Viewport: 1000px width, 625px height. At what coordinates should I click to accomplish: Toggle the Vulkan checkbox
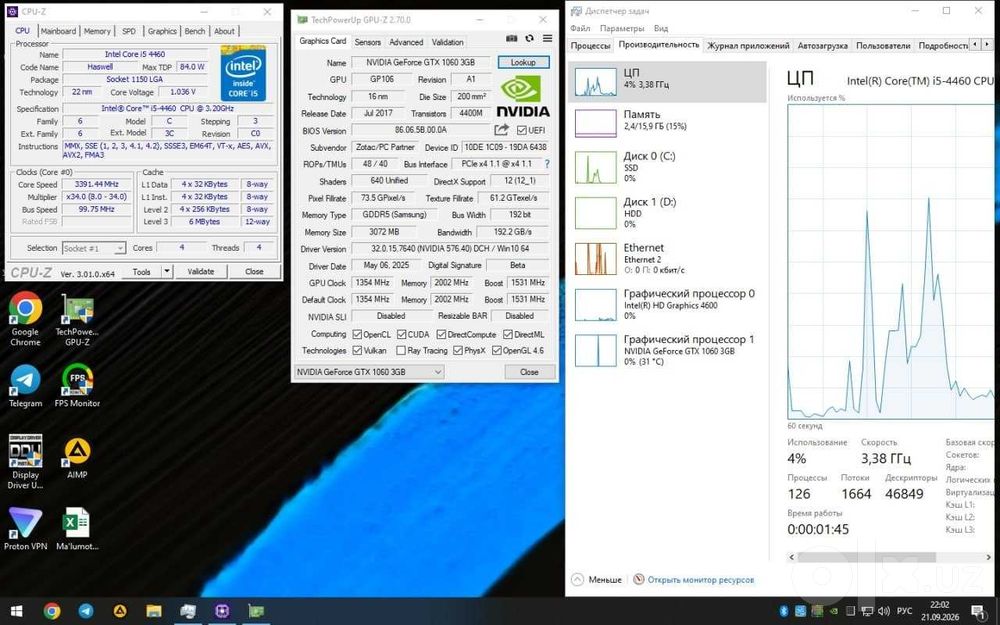[357, 350]
